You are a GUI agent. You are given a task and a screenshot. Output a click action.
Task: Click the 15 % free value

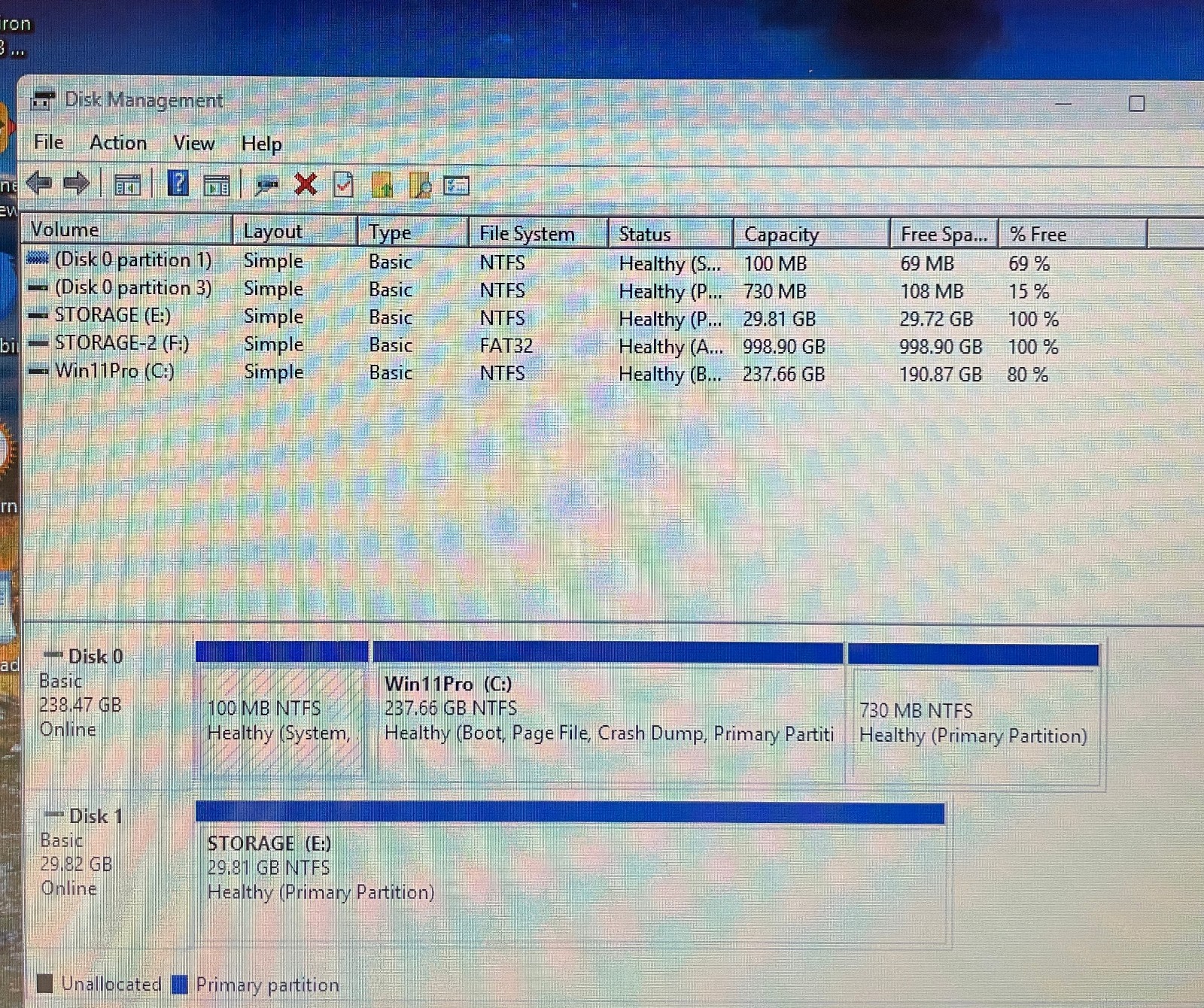click(x=1029, y=291)
